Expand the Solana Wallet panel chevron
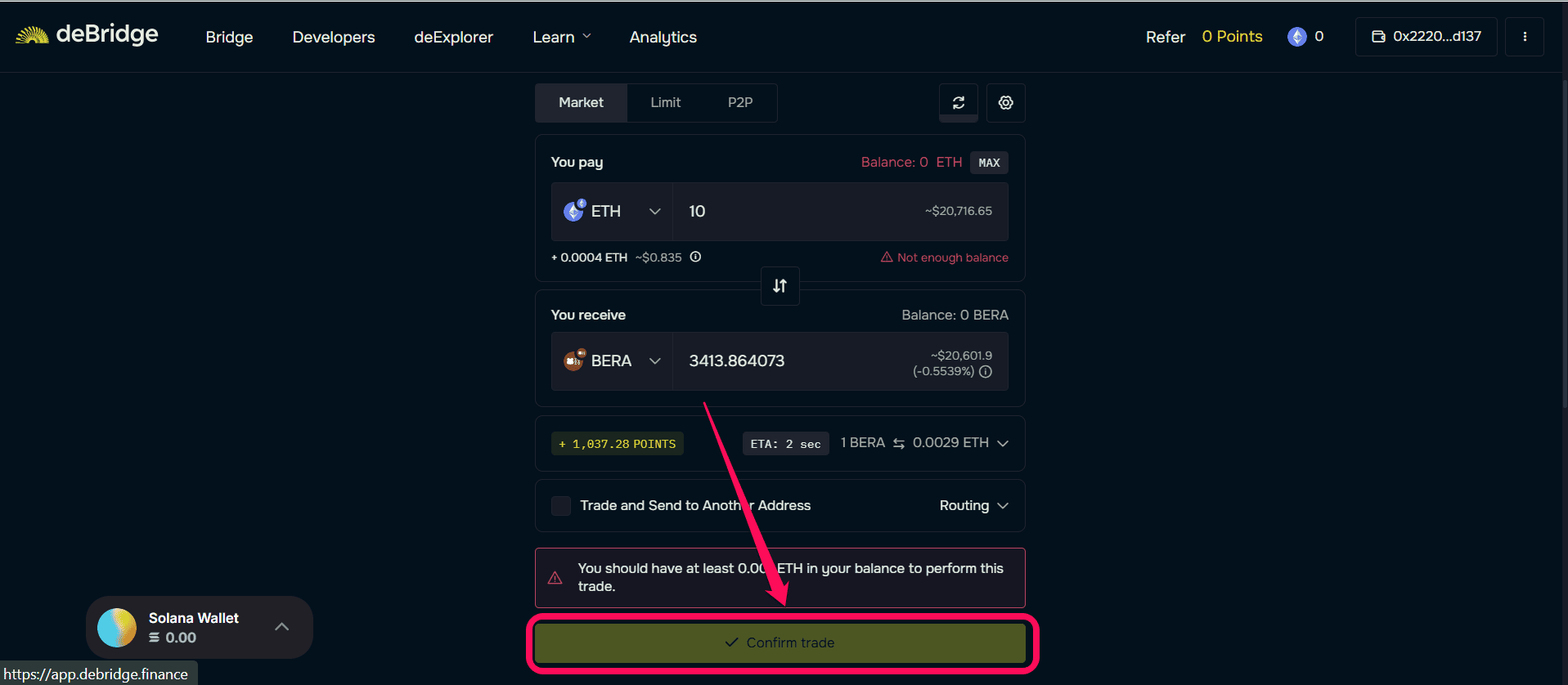Viewport: 1568px width, 685px height. (281, 627)
